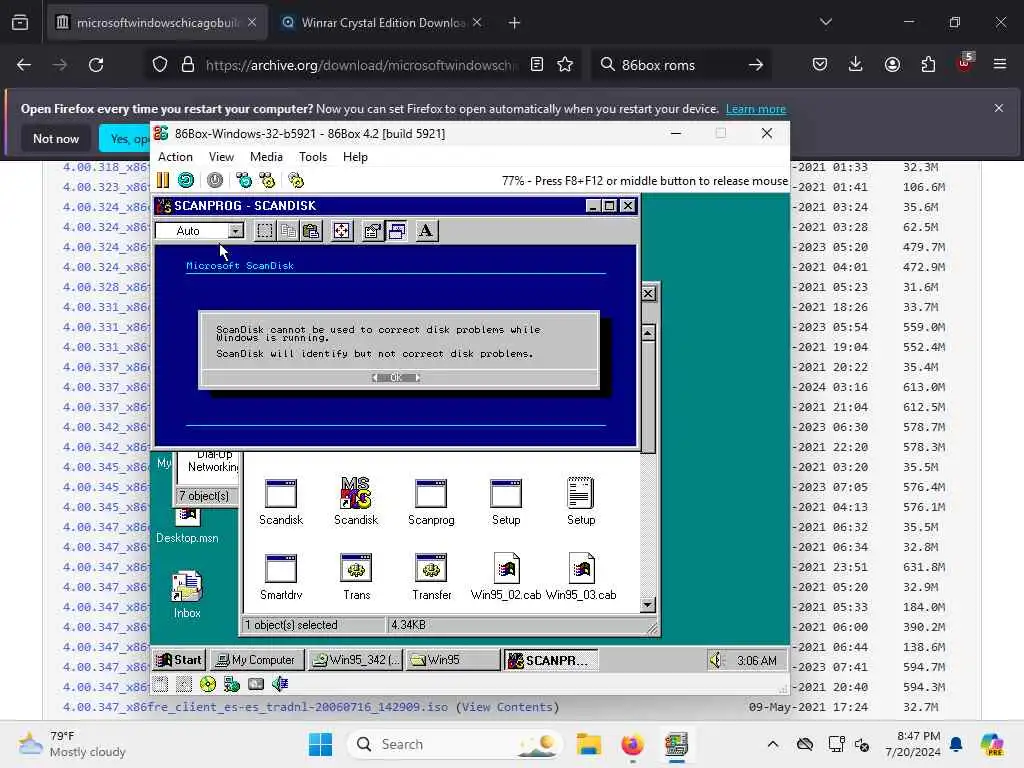Select the Smartdrv file icon
1024x768 pixels.
(x=281, y=576)
